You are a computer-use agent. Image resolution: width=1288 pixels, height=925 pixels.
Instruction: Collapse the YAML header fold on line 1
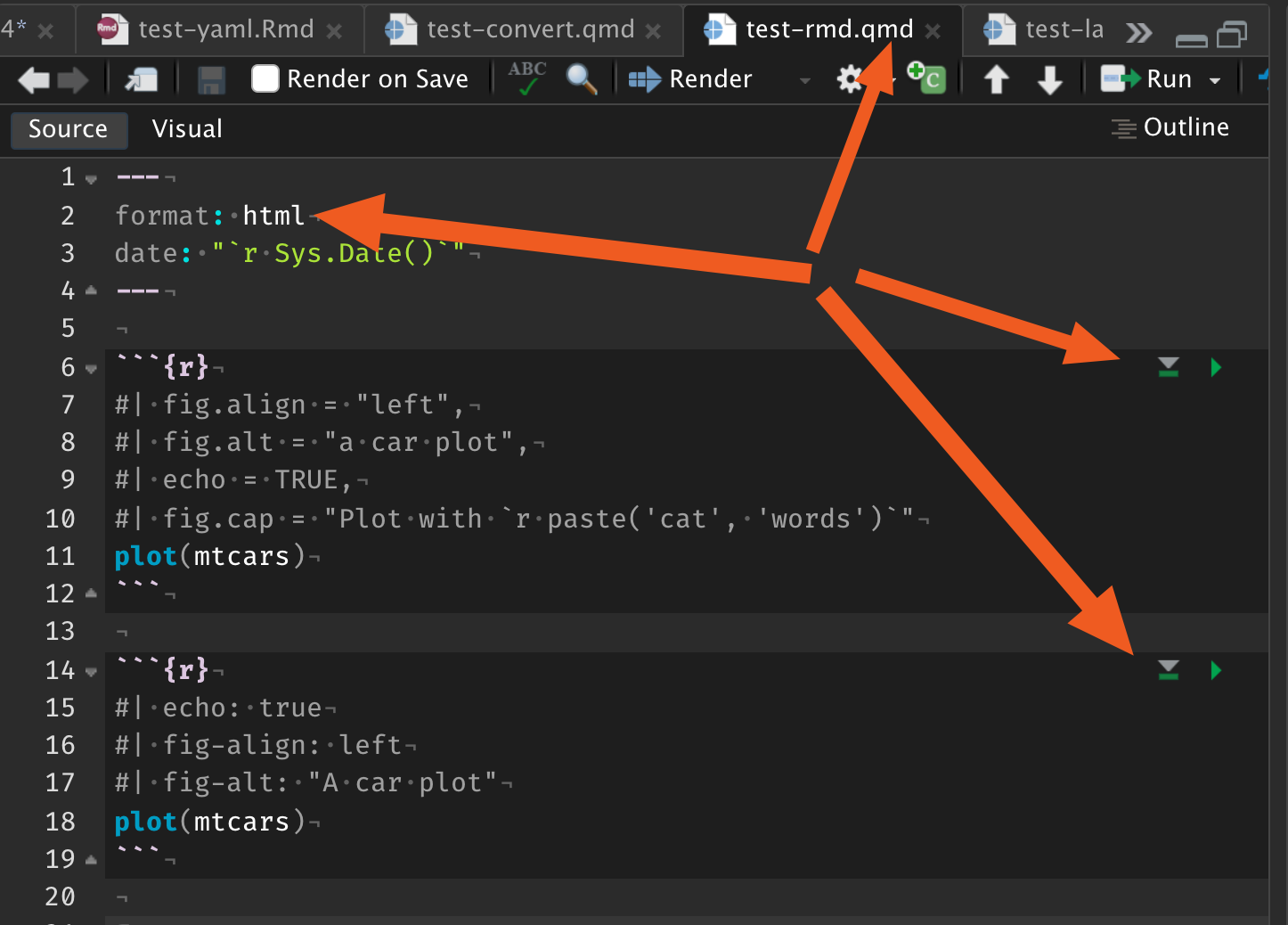pos(90,176)
